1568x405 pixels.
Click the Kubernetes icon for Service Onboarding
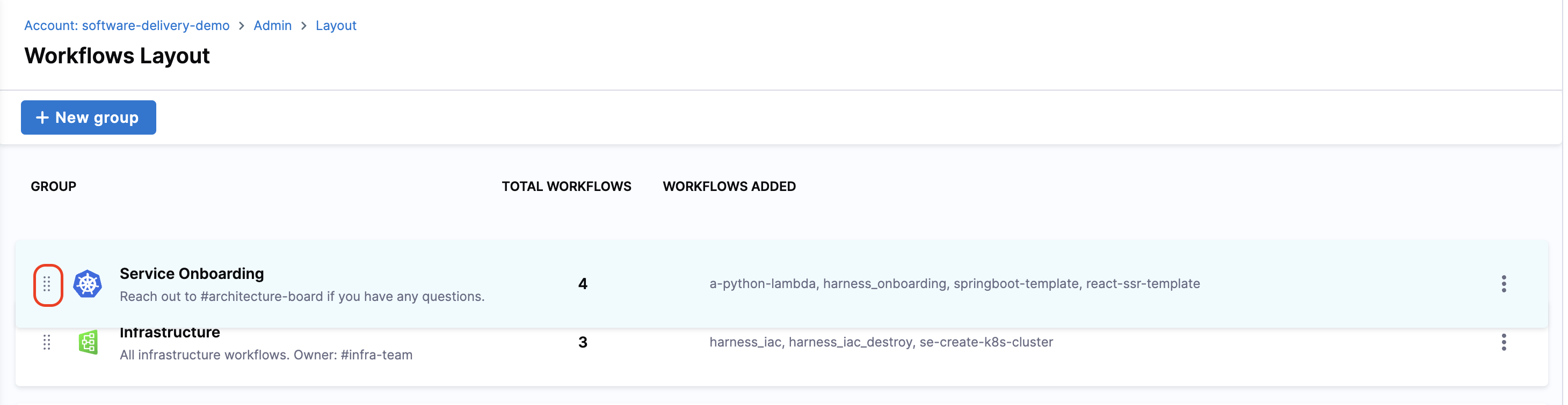coord(88,284)
